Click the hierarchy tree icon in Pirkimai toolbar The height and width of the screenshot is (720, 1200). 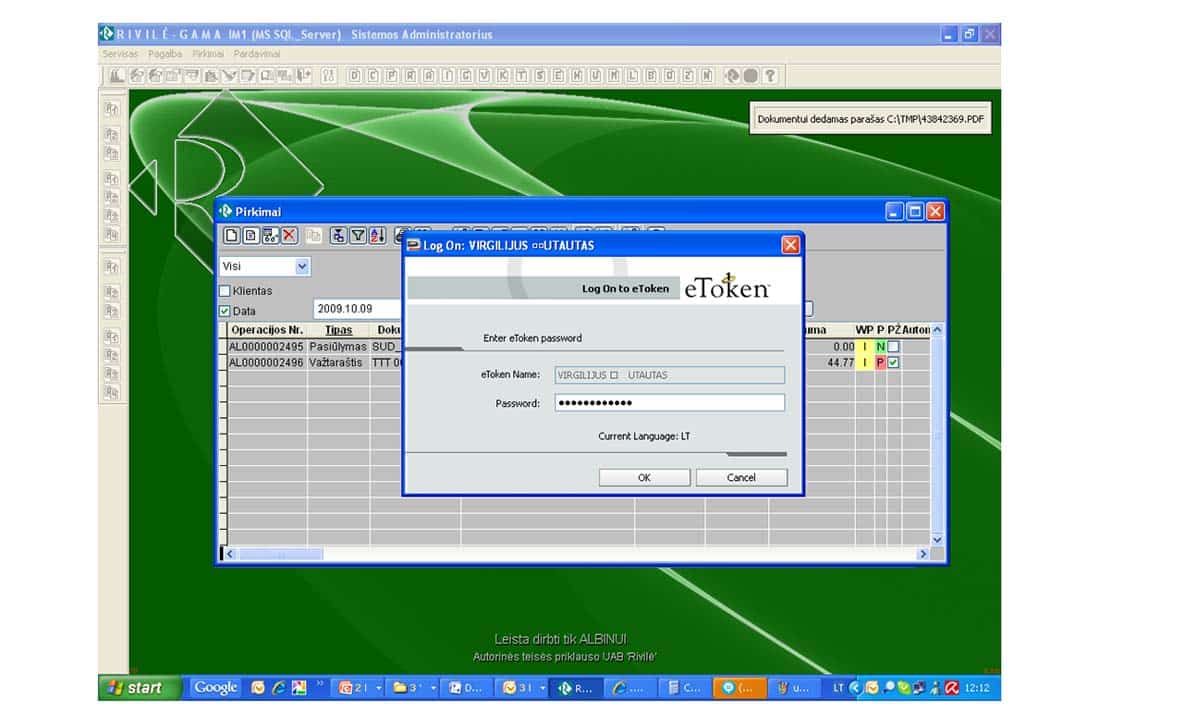click(x=338, y=236)
